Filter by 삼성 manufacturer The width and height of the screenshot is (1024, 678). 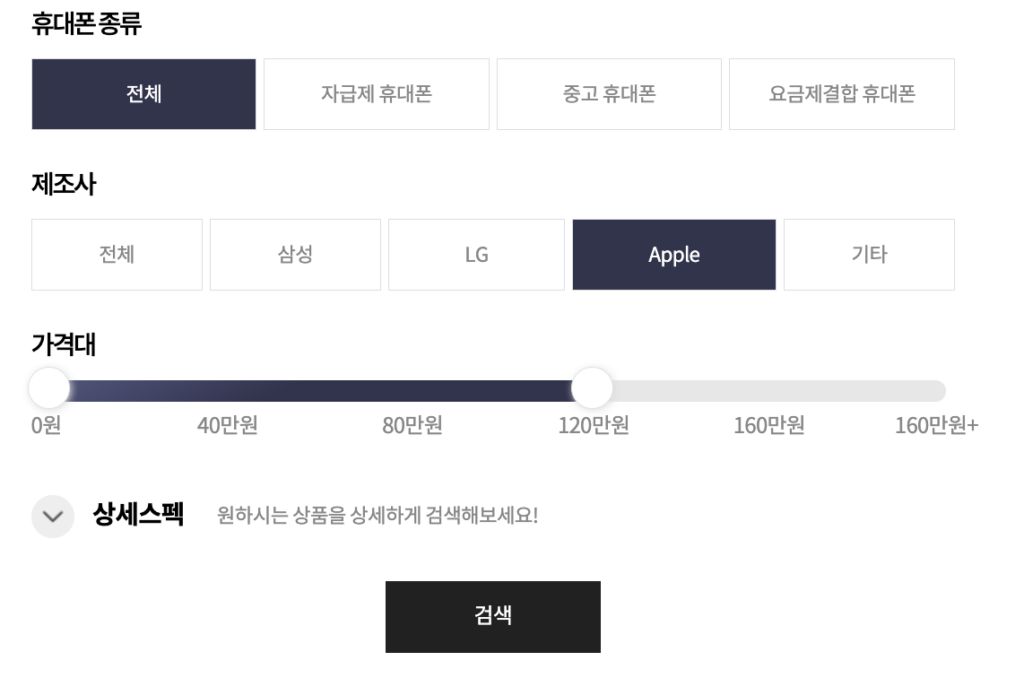point(295,255)
